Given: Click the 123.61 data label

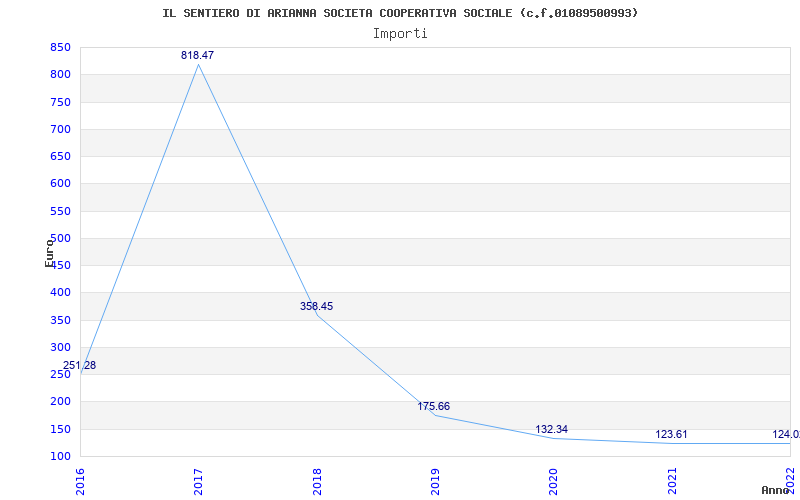Looking at the screenshot, I should point(671,435).
